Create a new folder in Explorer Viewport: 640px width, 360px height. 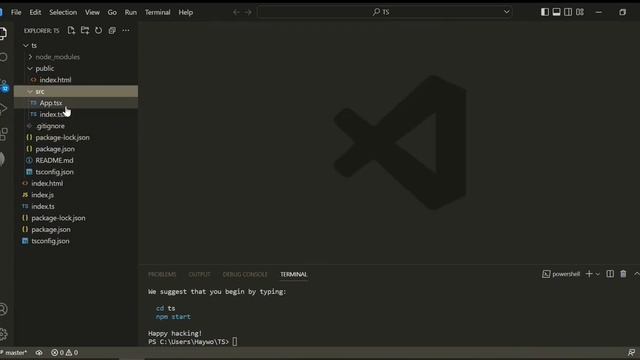pyautogui.click(x=85, y=30)
